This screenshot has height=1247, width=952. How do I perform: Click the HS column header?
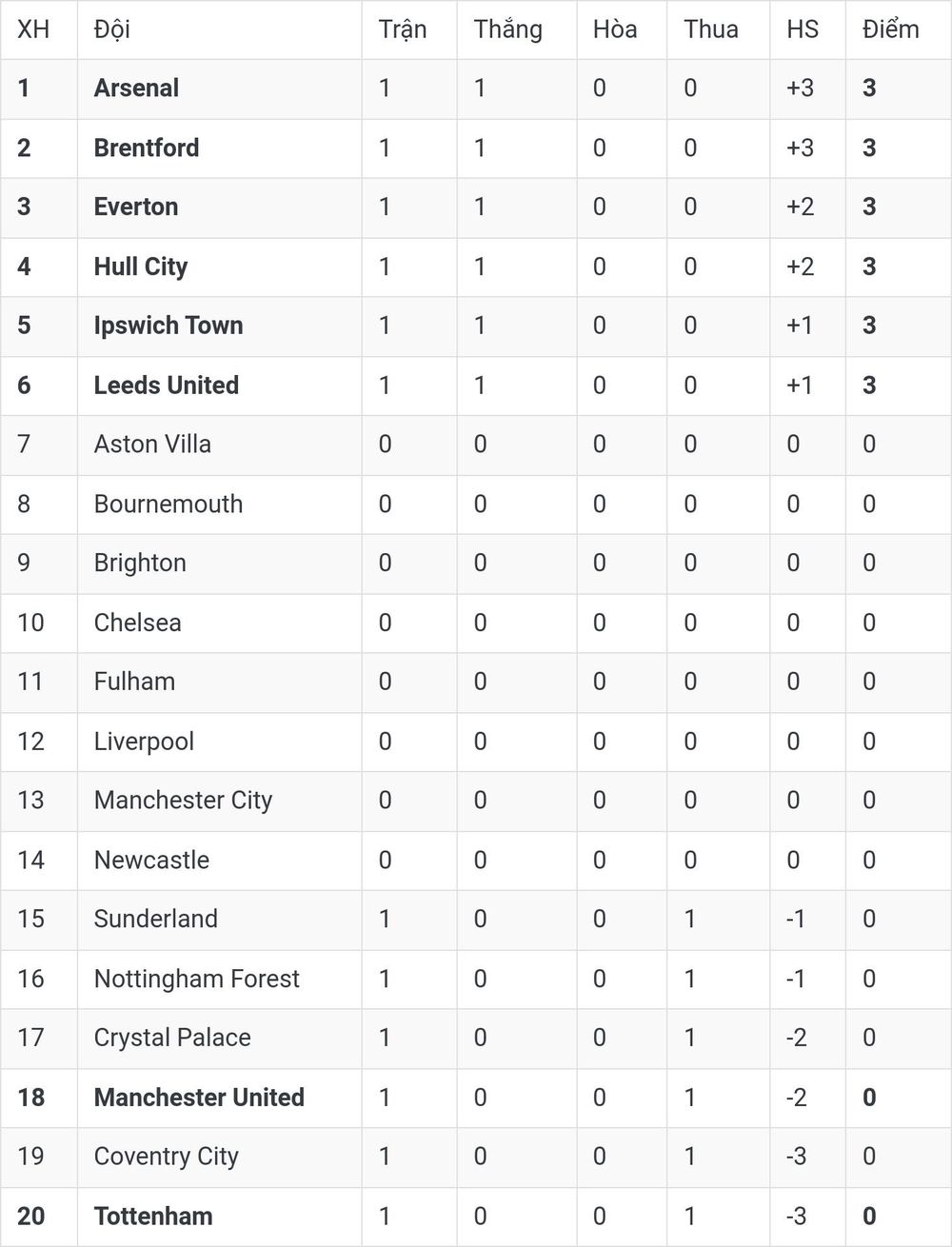coord(803,30)
